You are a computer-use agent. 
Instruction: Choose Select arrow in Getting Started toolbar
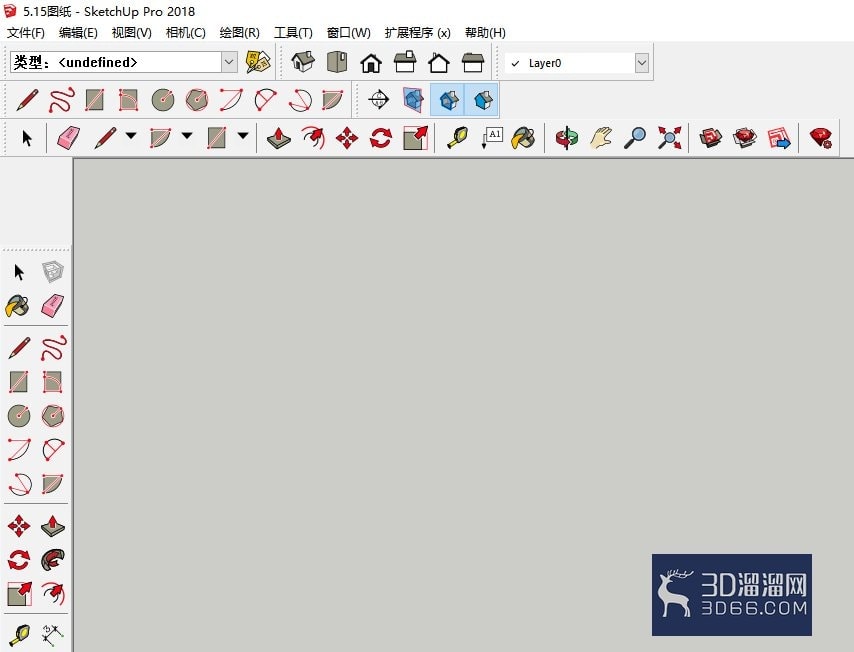coord(27,138)
